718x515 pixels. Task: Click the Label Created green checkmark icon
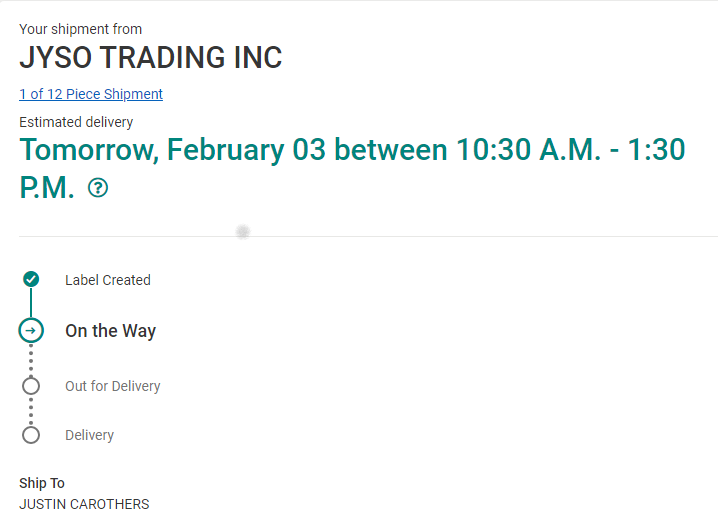tap(31, 279)
